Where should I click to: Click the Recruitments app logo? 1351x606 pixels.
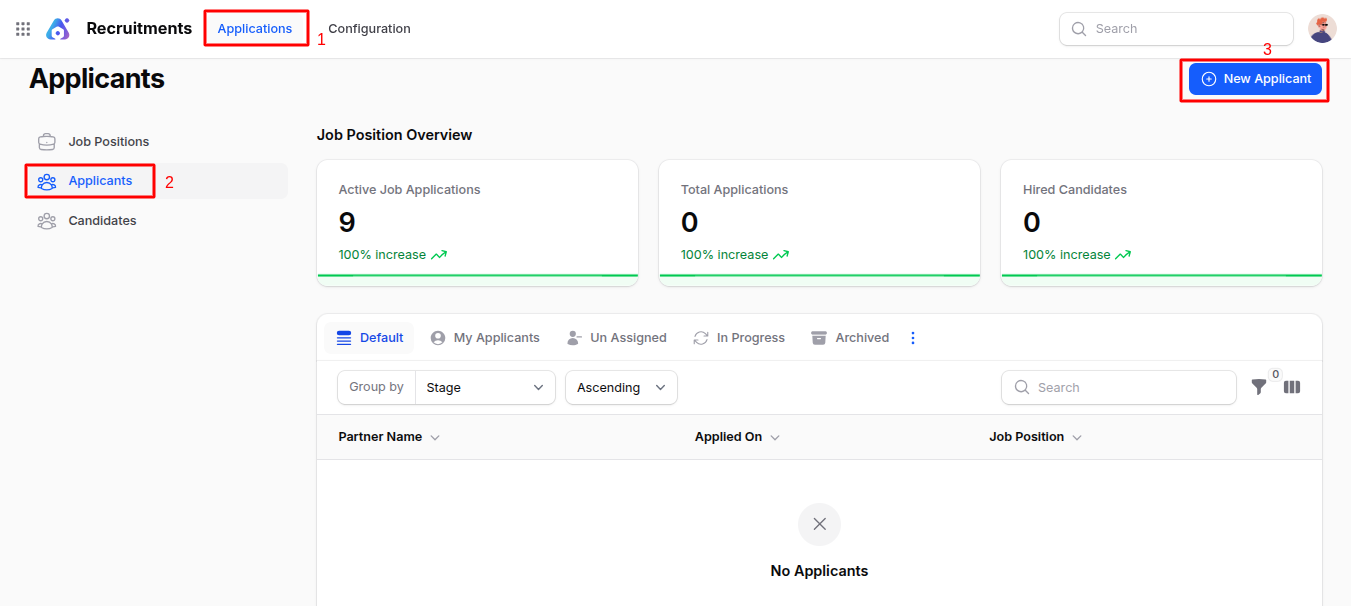58,28
